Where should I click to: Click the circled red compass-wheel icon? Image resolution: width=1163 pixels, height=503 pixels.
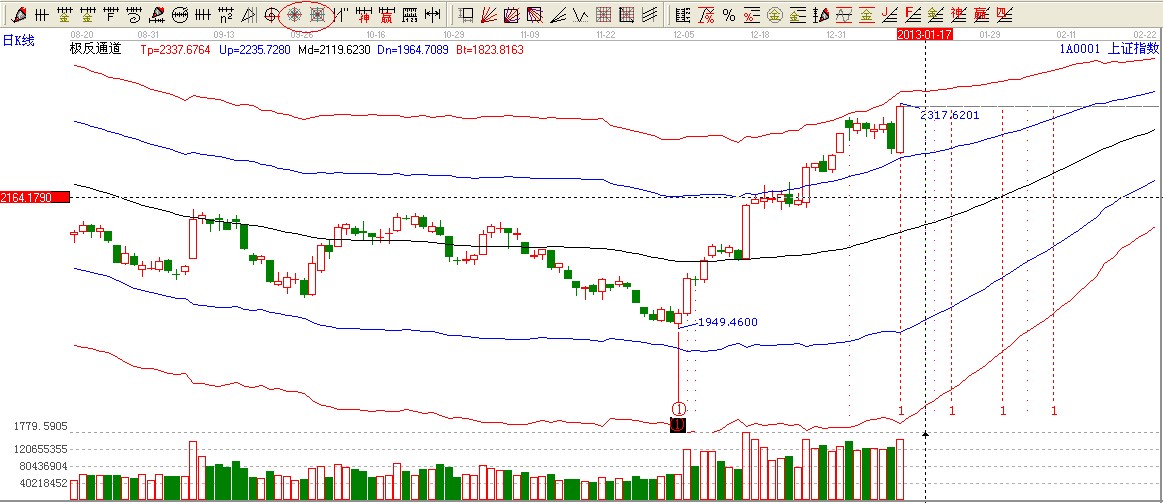click(295, 15)
